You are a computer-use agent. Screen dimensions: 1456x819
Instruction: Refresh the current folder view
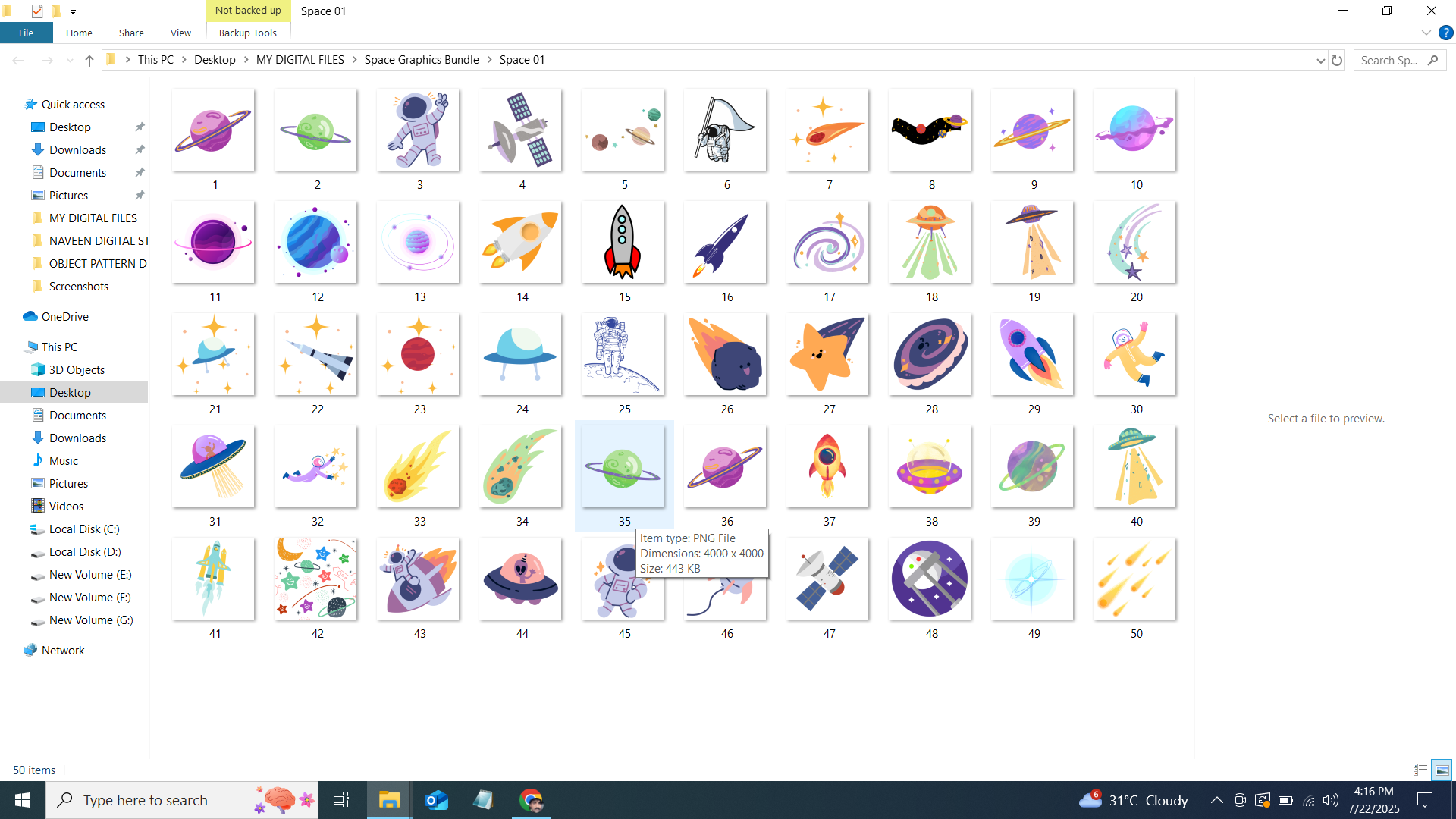point(1337,61)
